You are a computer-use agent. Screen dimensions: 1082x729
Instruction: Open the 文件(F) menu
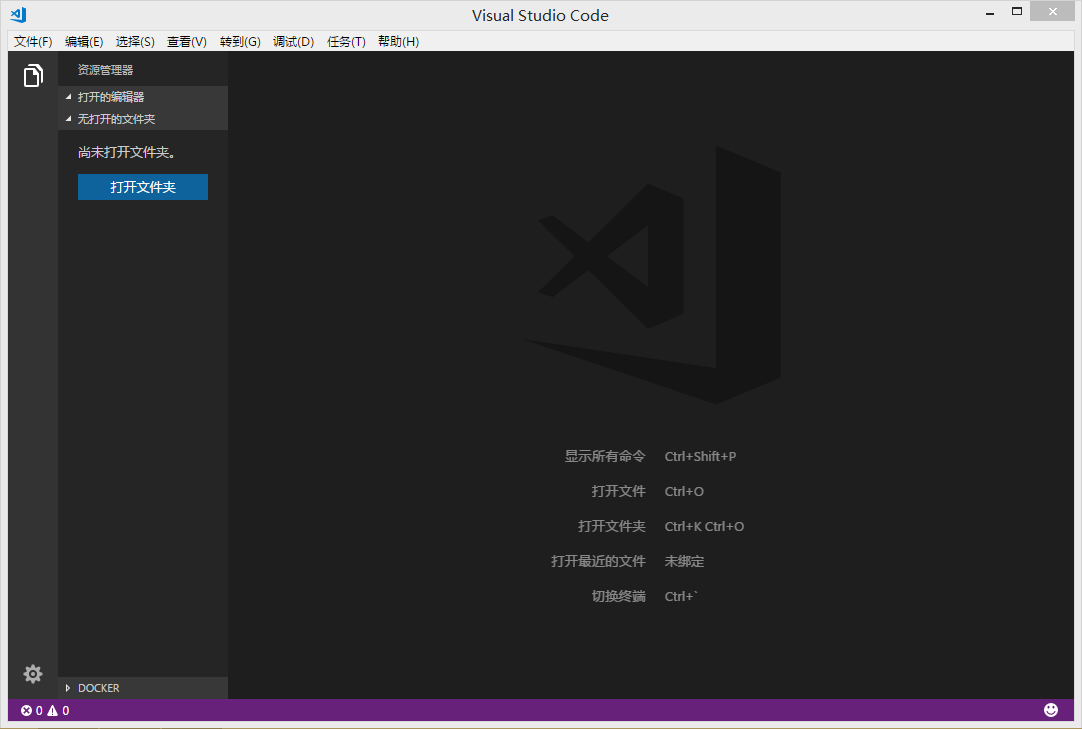(x=33, y=41)
